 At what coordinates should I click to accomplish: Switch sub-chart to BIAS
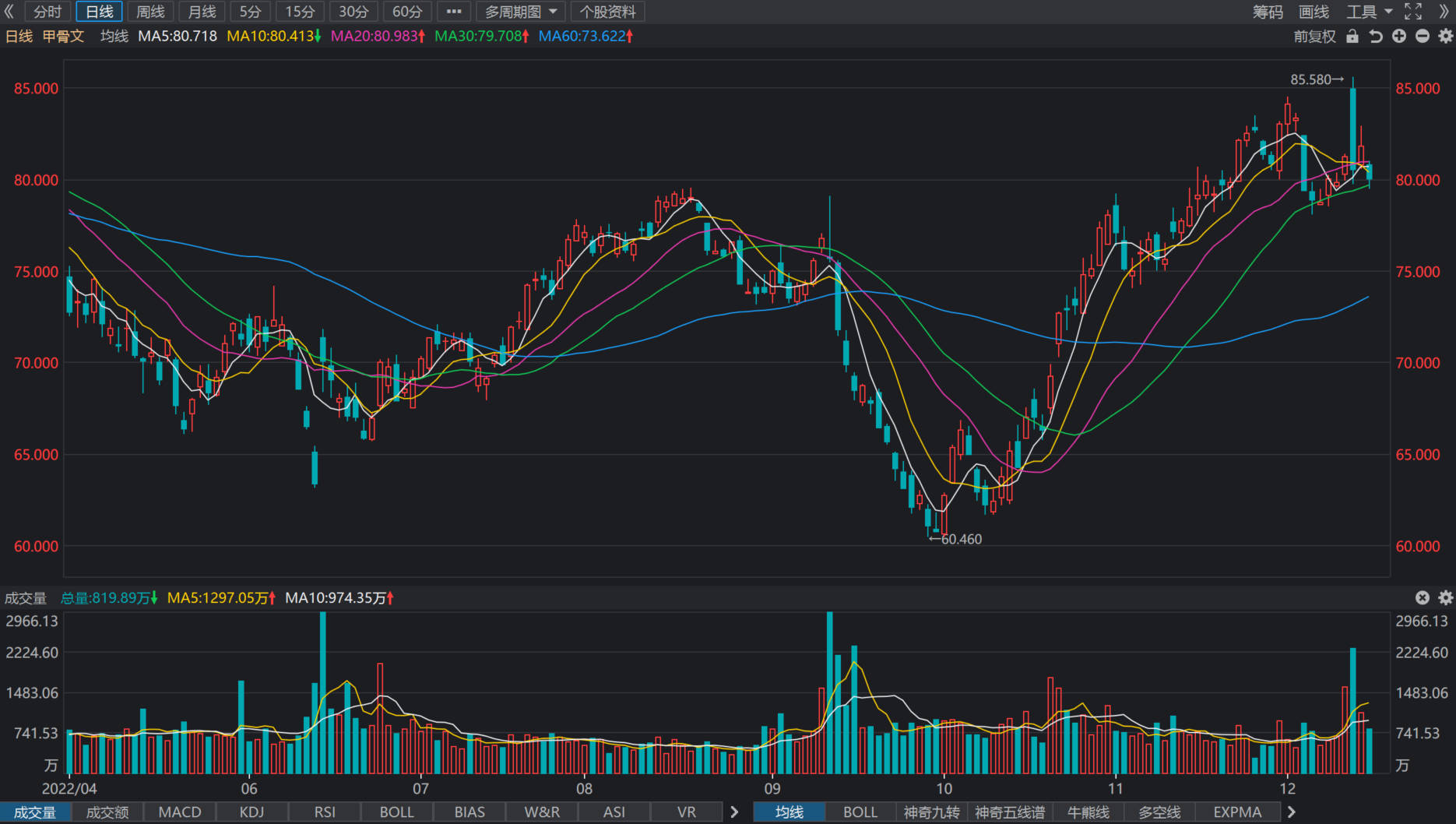pos(470,812)
